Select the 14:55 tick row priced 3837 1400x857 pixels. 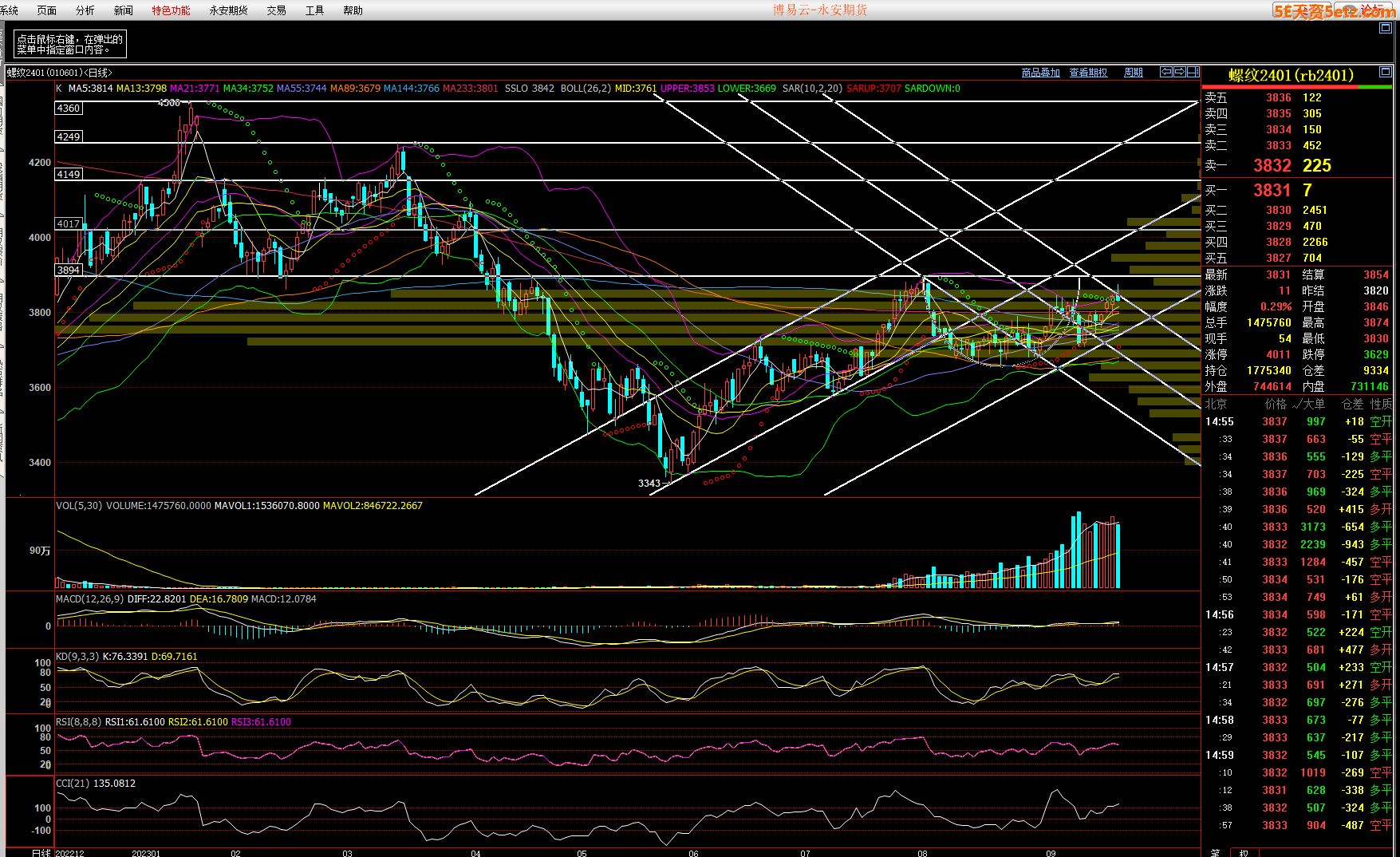(1298, 422)
